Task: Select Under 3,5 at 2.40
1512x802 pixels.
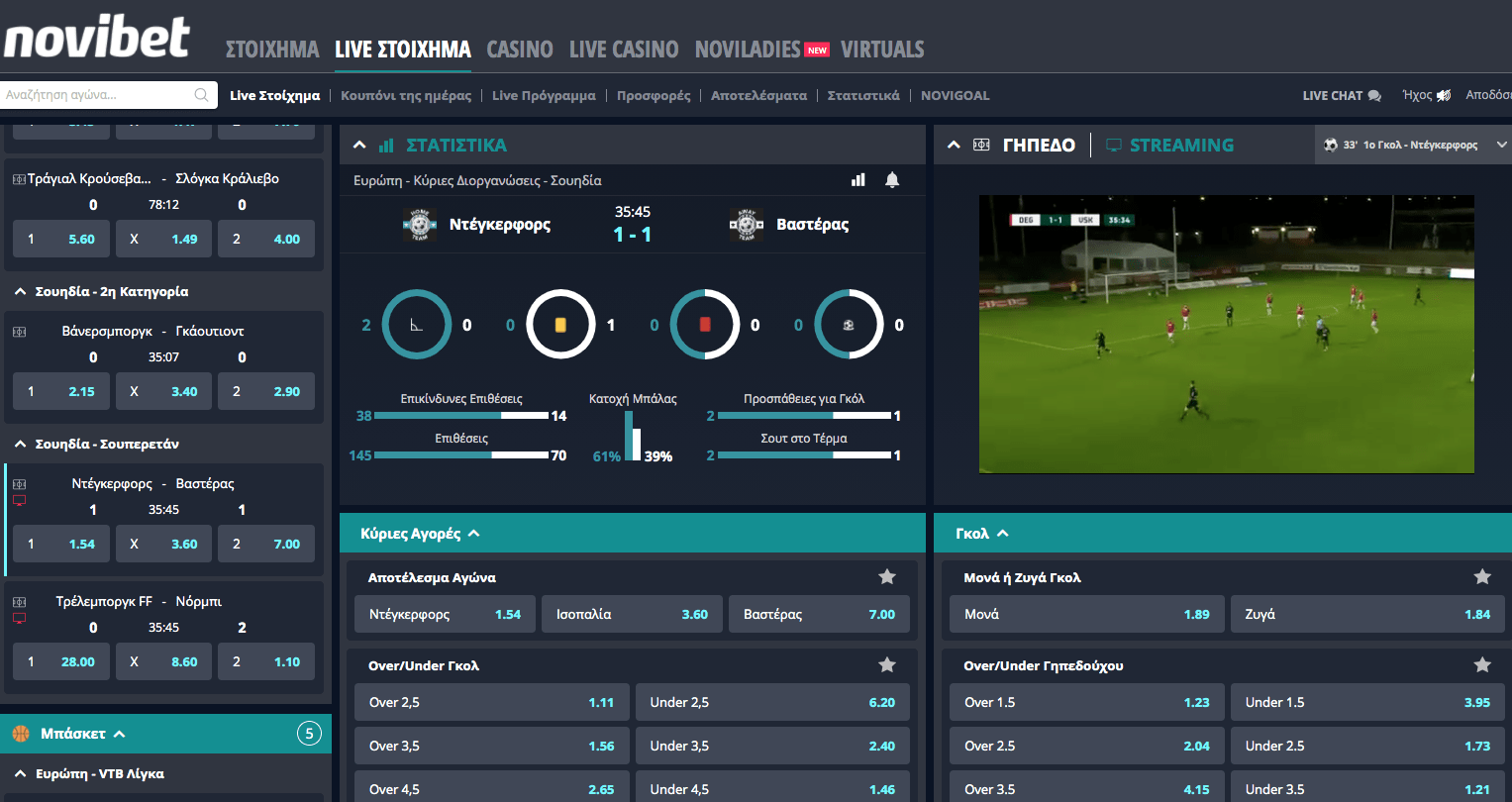Action: [x=772, y=746]
